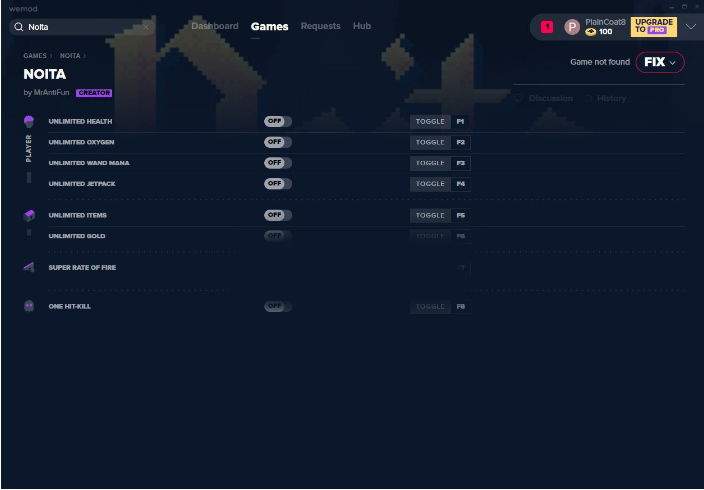Click the Game not found status text

[600, 62]
